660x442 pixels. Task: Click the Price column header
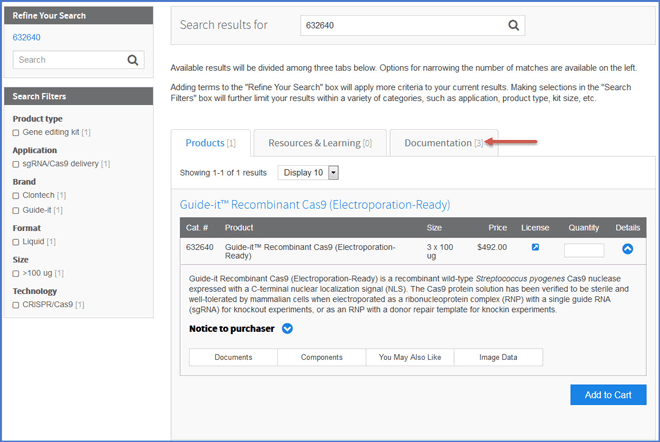(498, 228)
